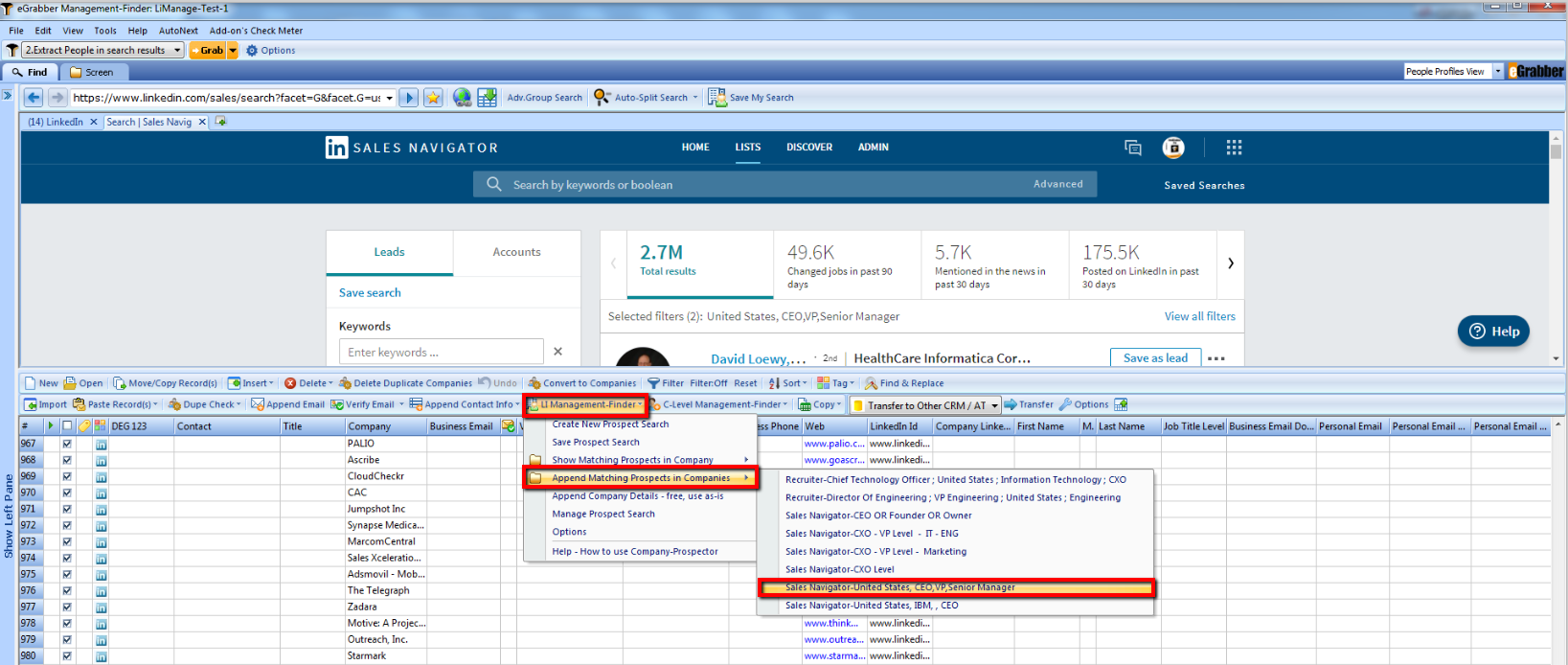The width and height of the screenshot is (1568, 665).
Task: Click the browser back arrow icon
Action: [34, 98]
